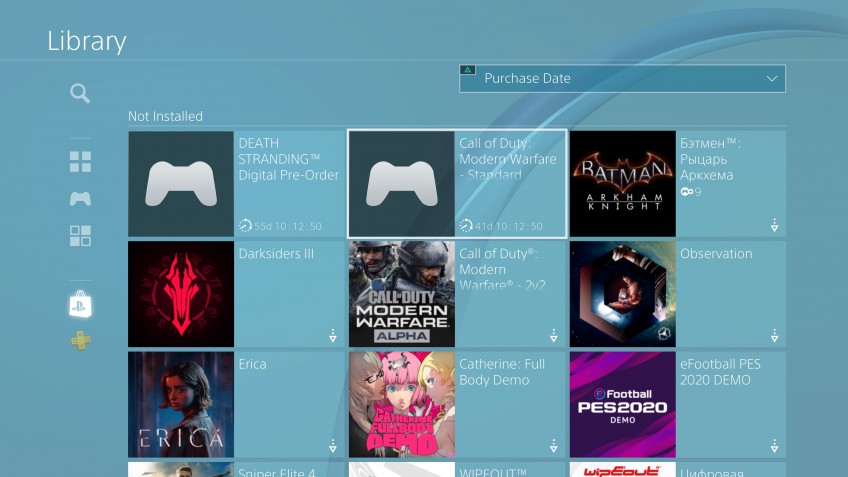The width and height of the screenshot is (848, 477).
Task: Click 'Call of Duty: Modern Warfare - Standard' title
Action: click(x=508, y=159)
